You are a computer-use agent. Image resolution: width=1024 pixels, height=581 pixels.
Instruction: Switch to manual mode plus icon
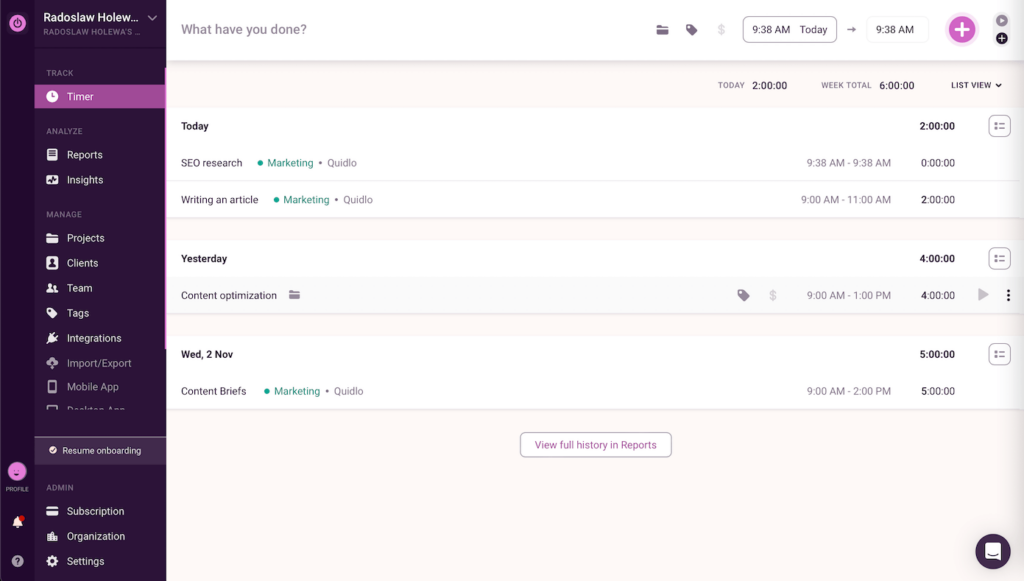1002,39
